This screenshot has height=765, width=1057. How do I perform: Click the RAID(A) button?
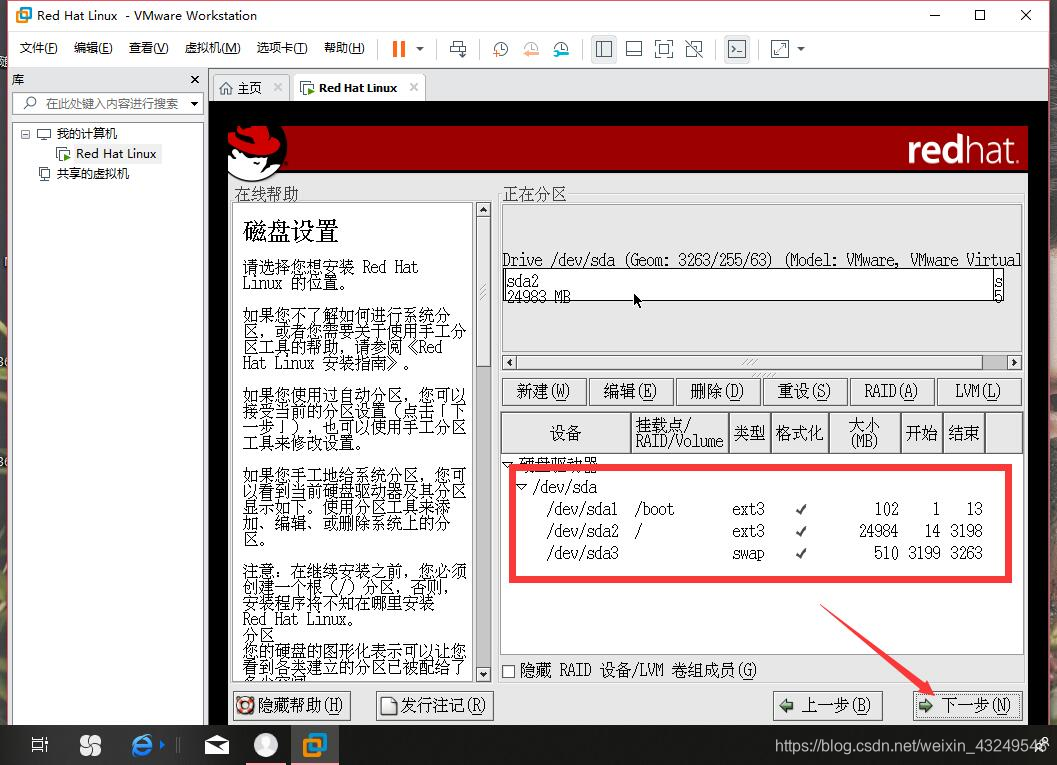point(891,392)
